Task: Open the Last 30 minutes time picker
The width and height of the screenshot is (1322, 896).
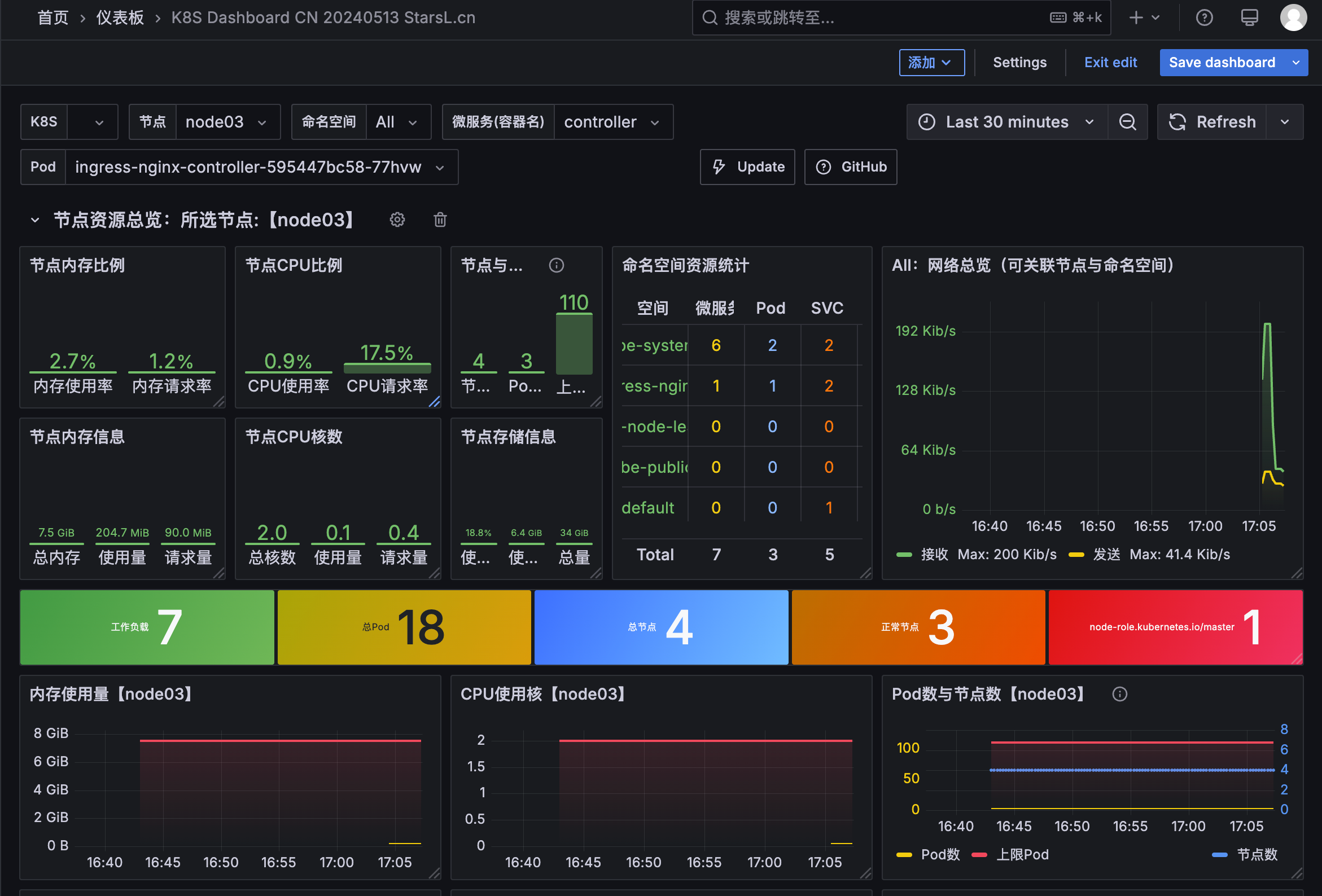Action: 1006,122
